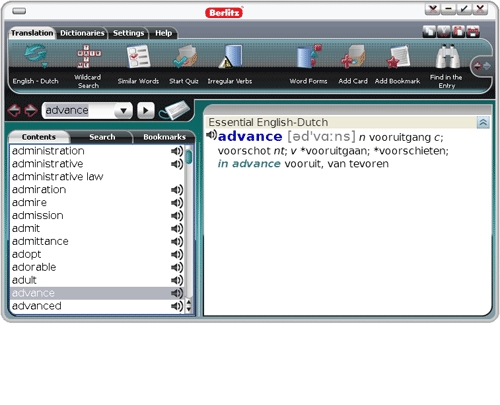Go forward with the right red arrow
This screenshot has width=500, height=405.
pos(31,110)
